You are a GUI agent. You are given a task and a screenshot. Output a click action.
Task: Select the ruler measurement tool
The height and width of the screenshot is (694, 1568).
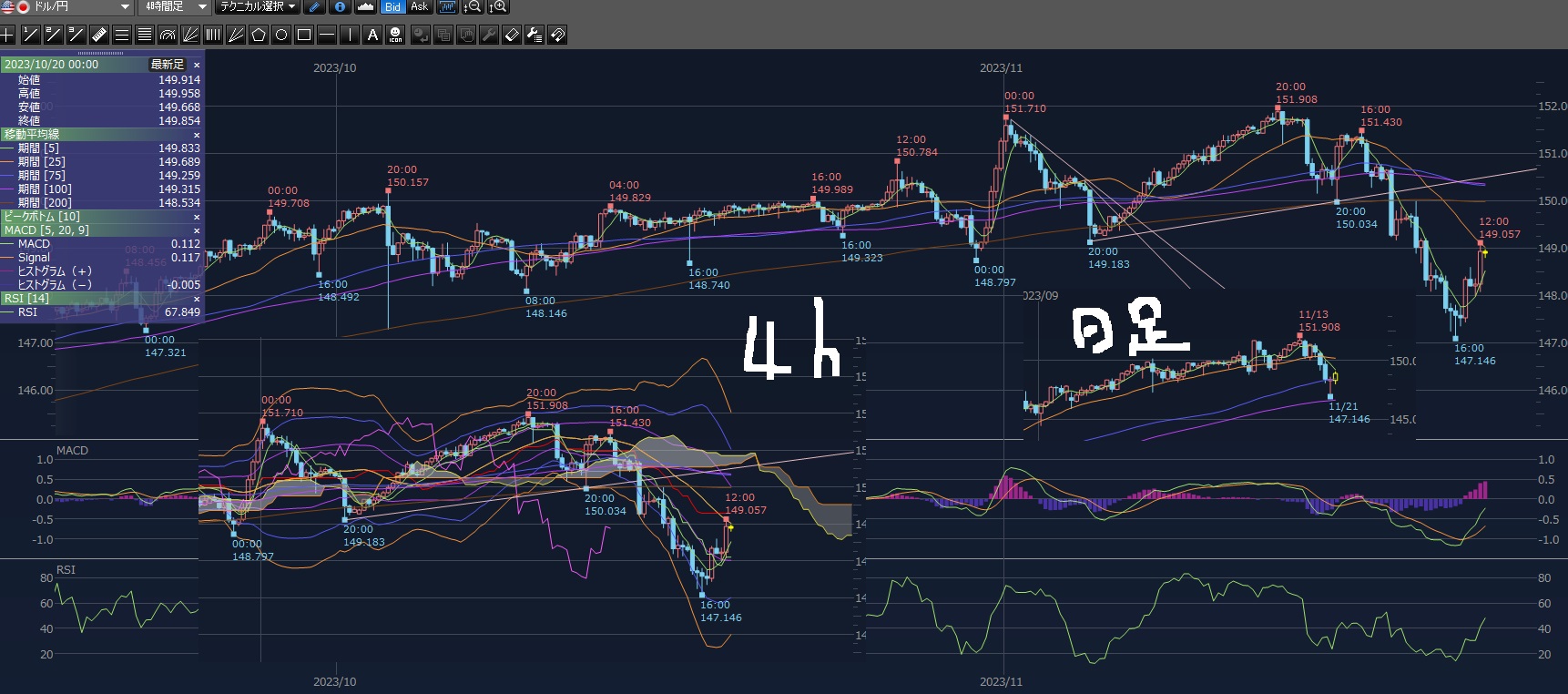coord(99,36)
